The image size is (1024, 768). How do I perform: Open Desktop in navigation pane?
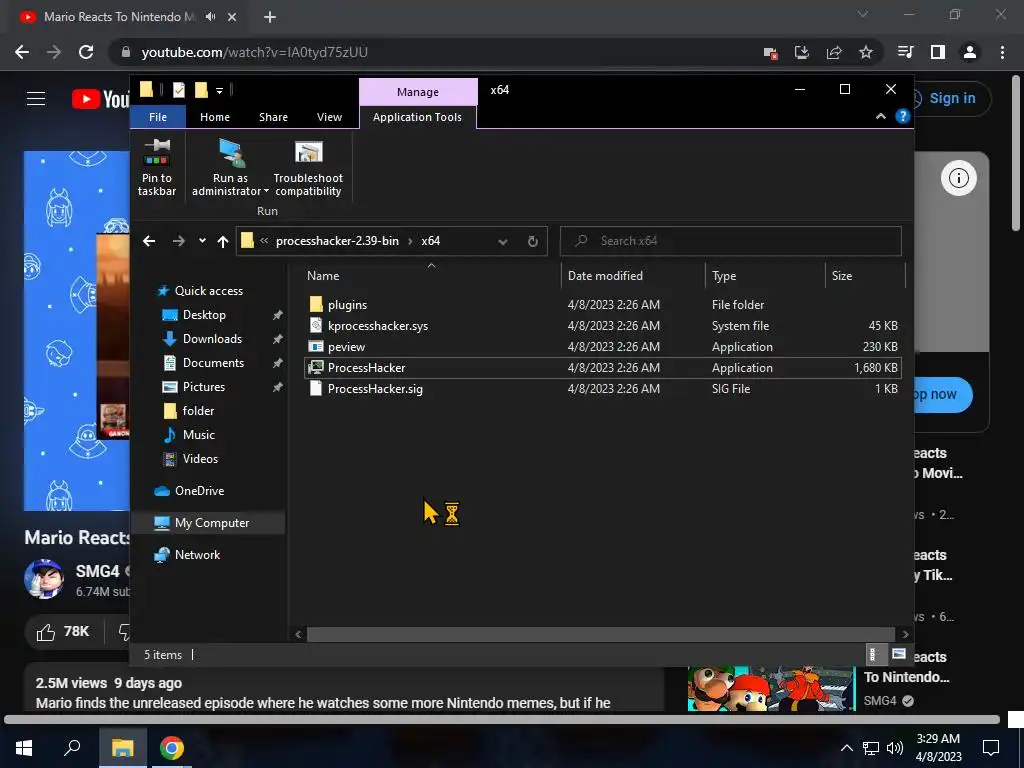click(204, 315)
